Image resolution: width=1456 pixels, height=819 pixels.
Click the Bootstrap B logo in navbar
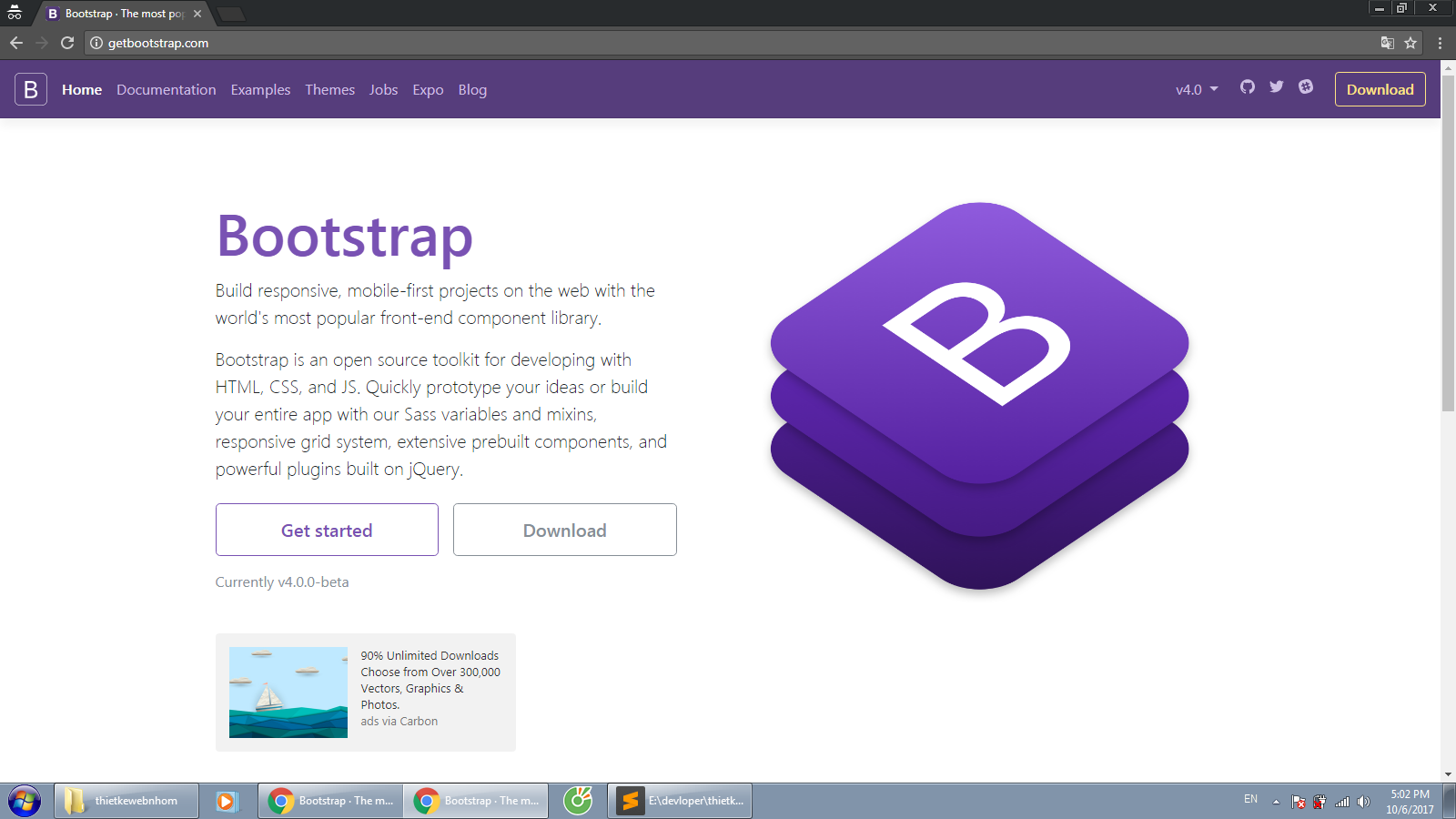coord(31,89)
